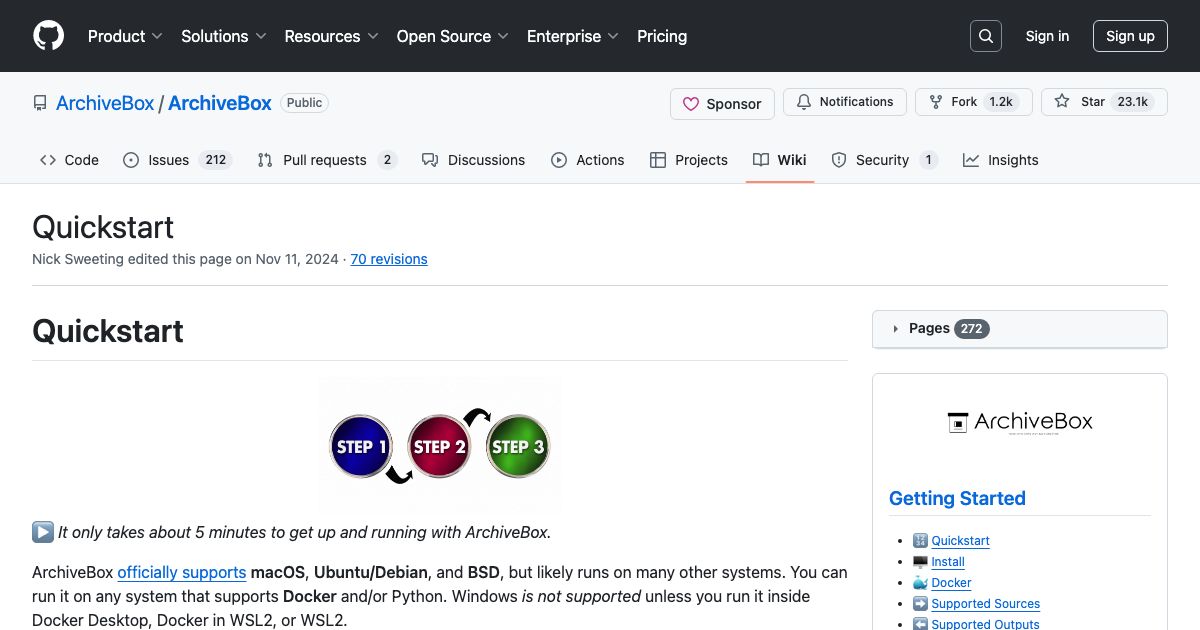Select the Pricing menu item

(662, 36)
